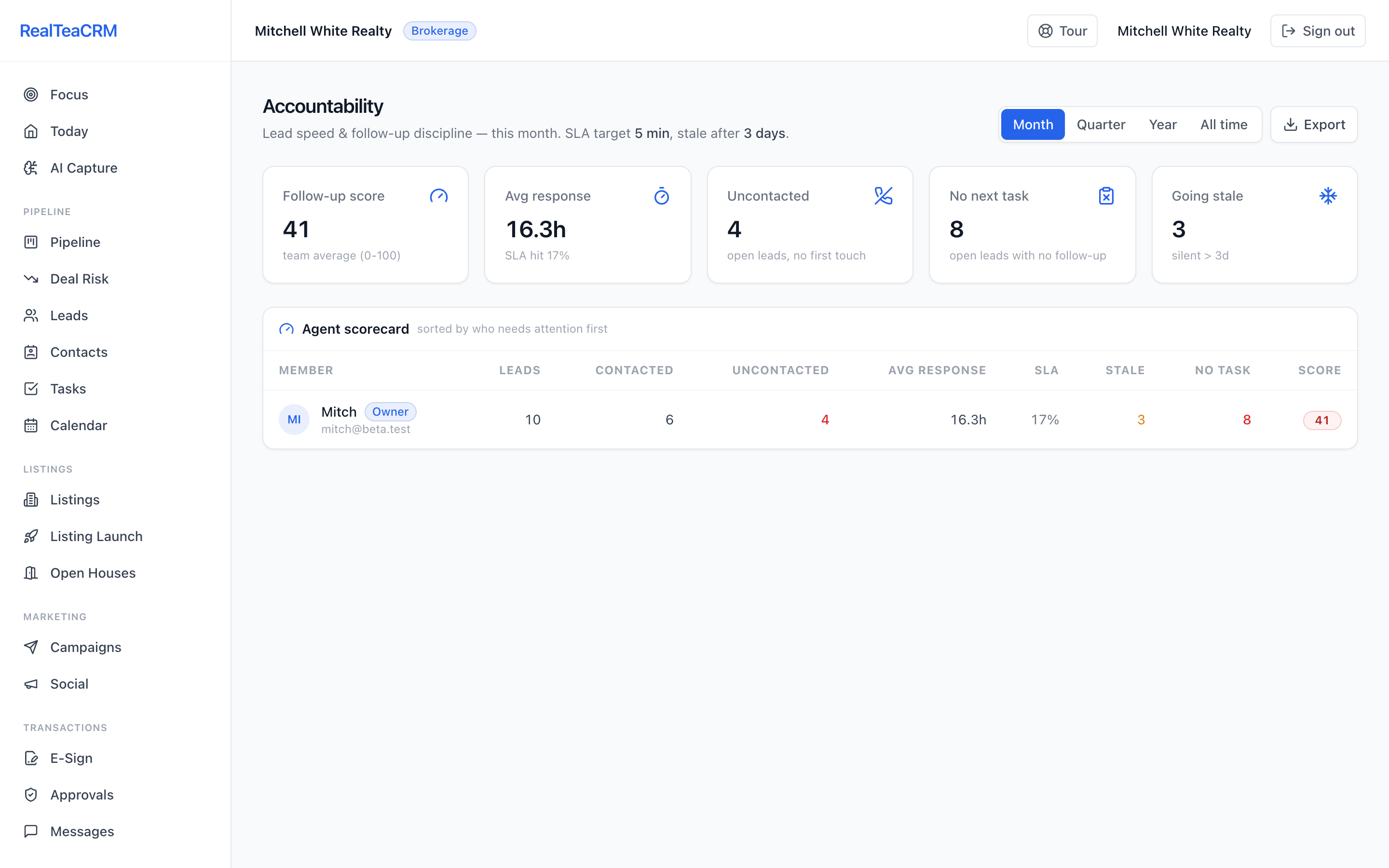Click the Follow-up score card value 41

(296, 230)
